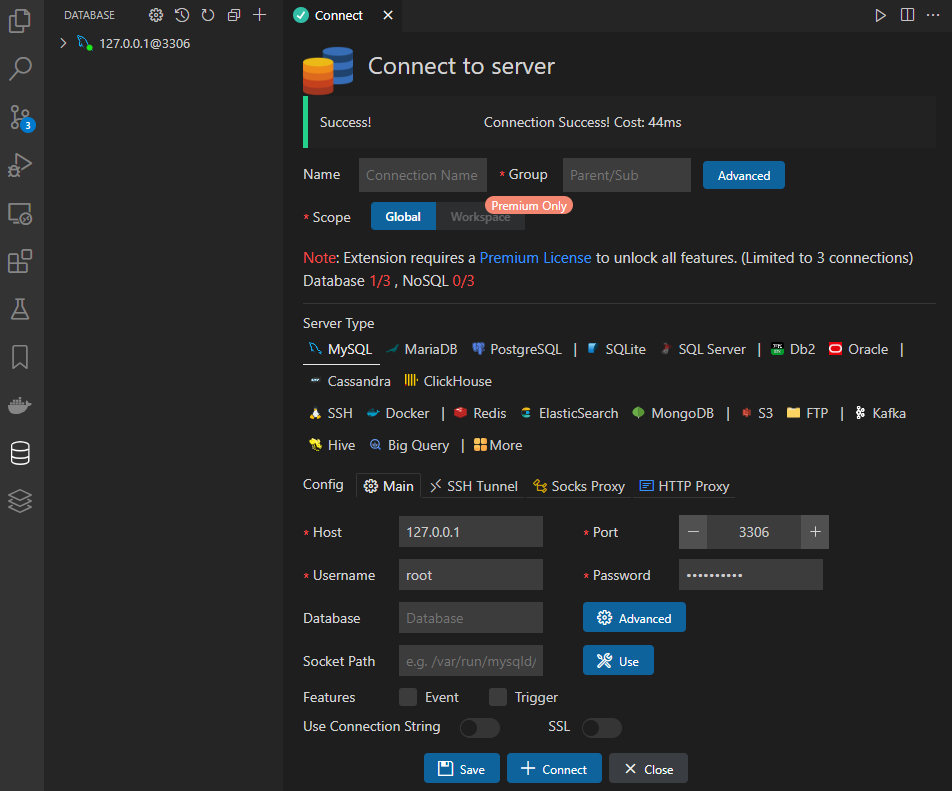Open the Database view icon

tap(20, 453)
